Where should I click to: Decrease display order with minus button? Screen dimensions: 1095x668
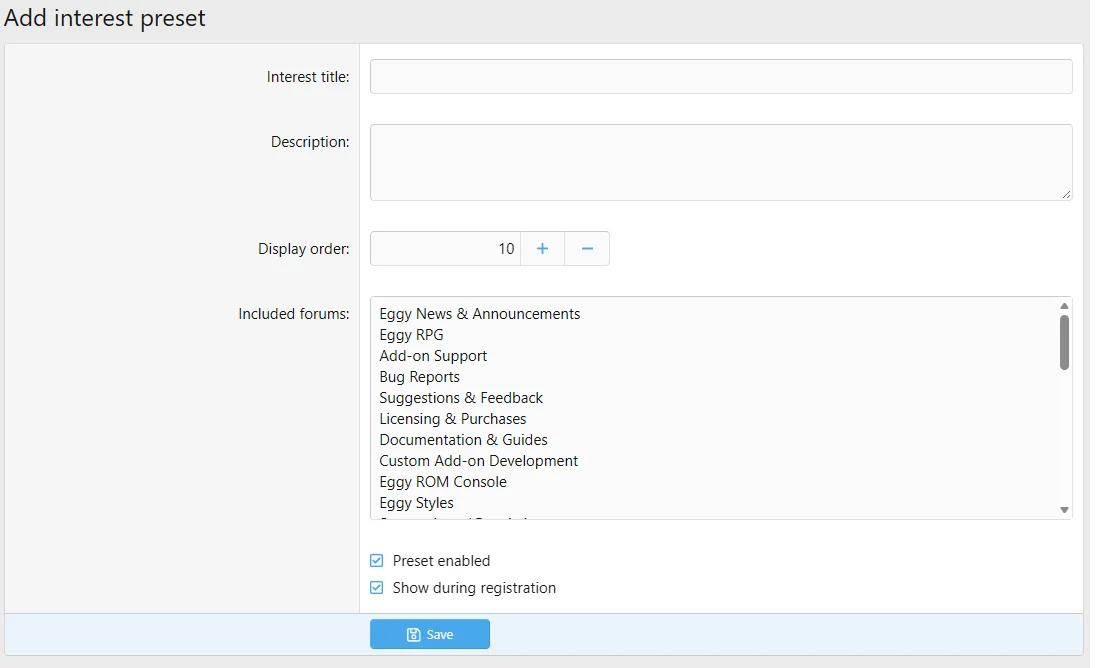(587, 248)
